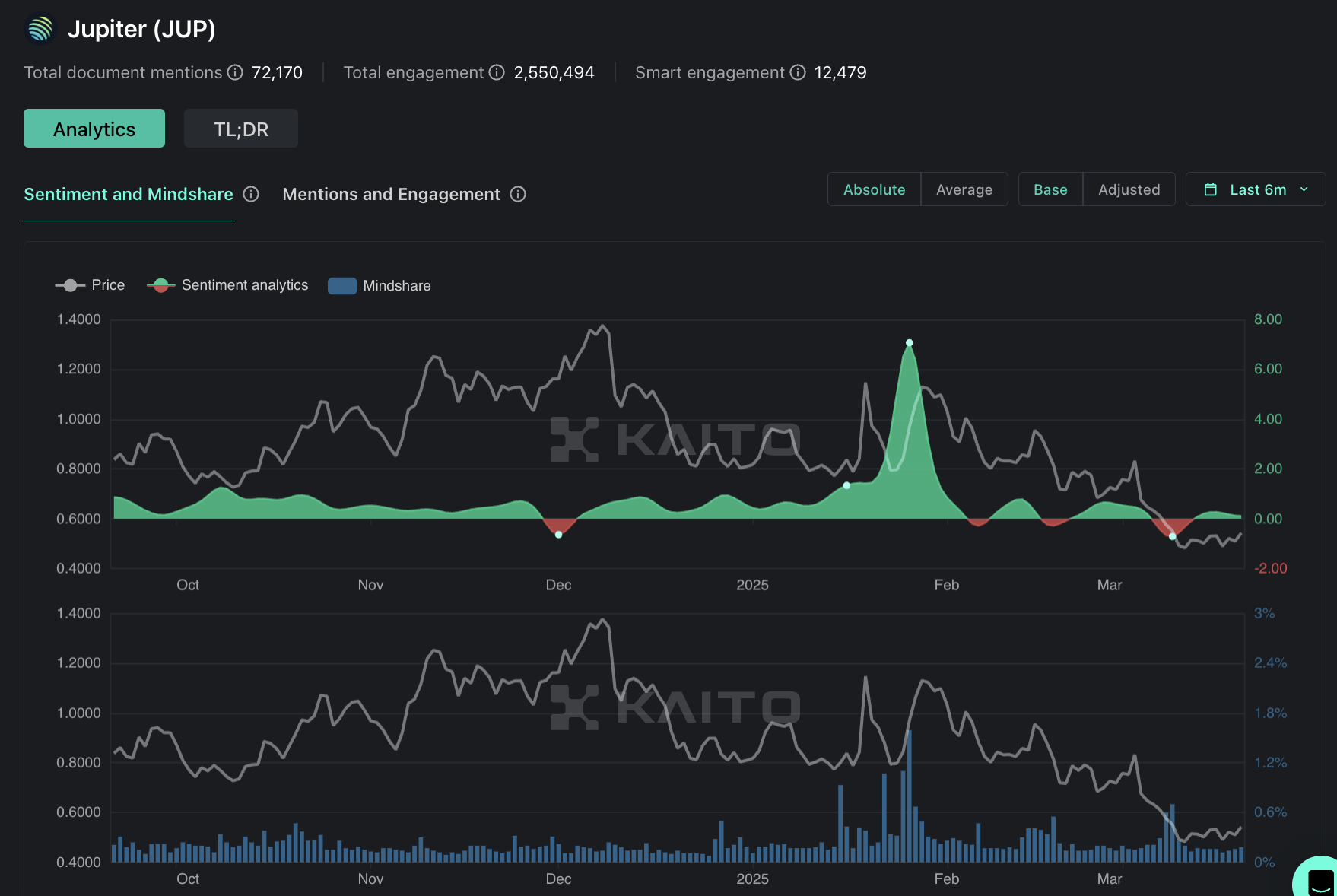Click the Total document mentions label

point(123,72)
